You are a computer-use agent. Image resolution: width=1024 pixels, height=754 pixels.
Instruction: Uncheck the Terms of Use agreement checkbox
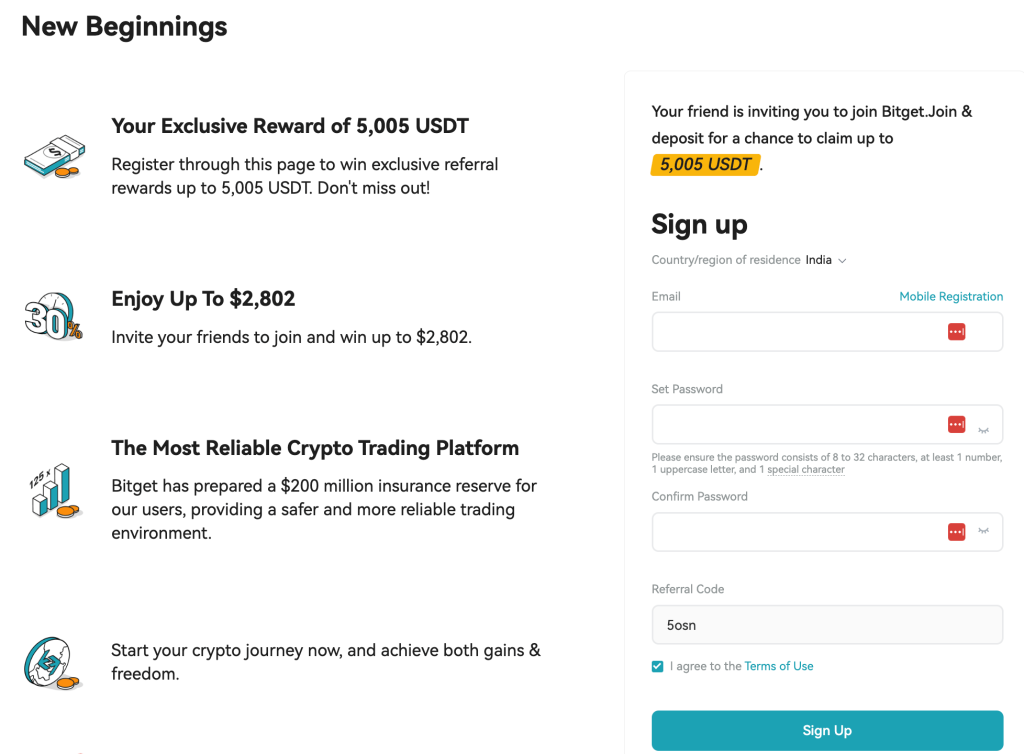click(x=657, y=666)
